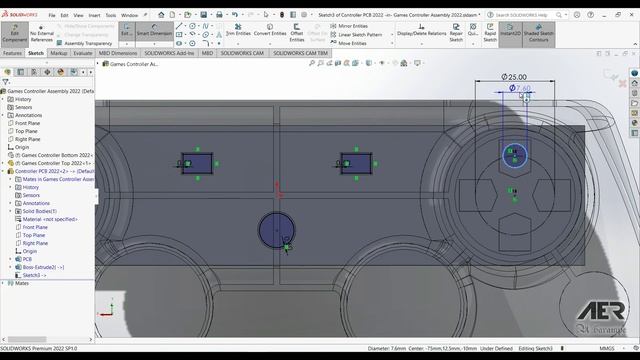Open the Window menu
The width and height of the screenshot is (640, 360).
coord(129,15)
